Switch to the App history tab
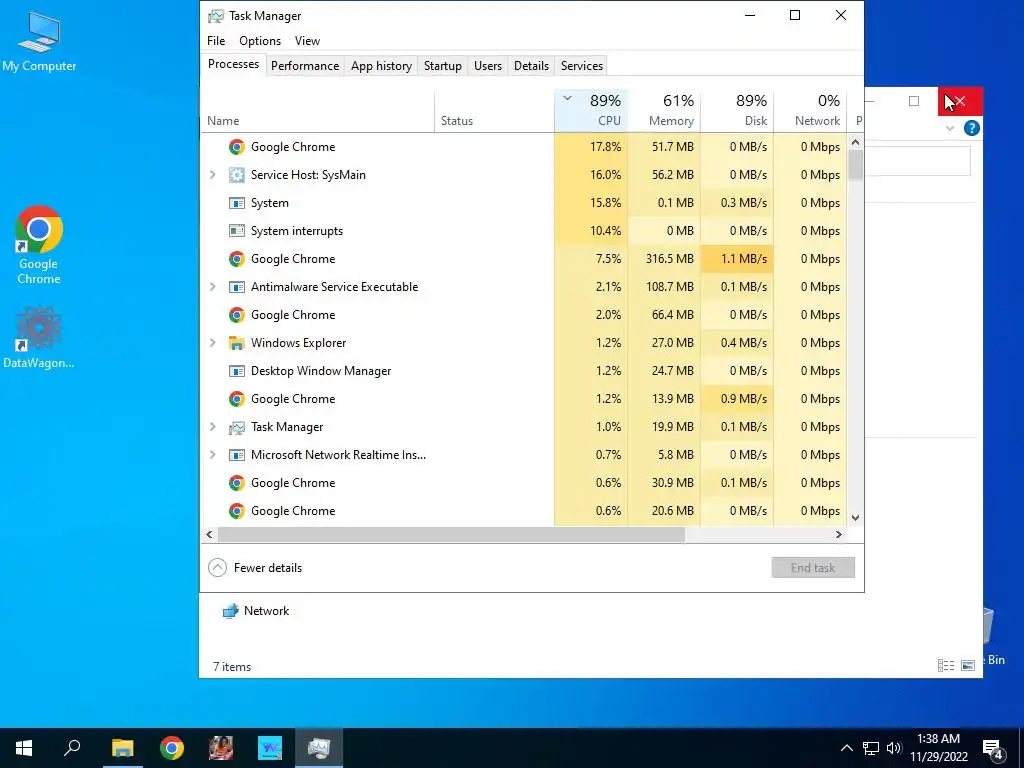Image resolution: width=1024 pixels, height=768 pixels. 381,66
